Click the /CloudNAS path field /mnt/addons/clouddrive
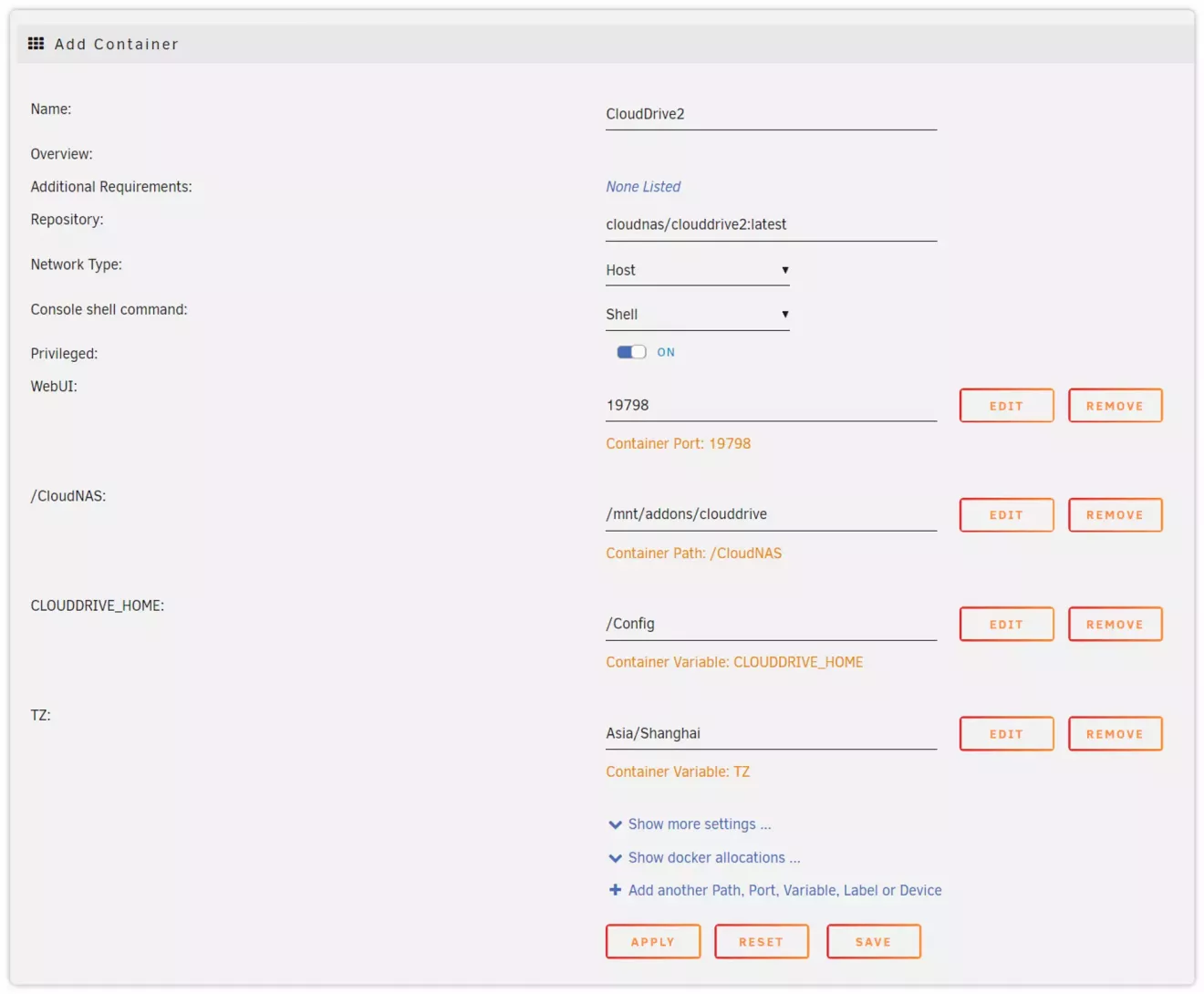 [771, 514]
